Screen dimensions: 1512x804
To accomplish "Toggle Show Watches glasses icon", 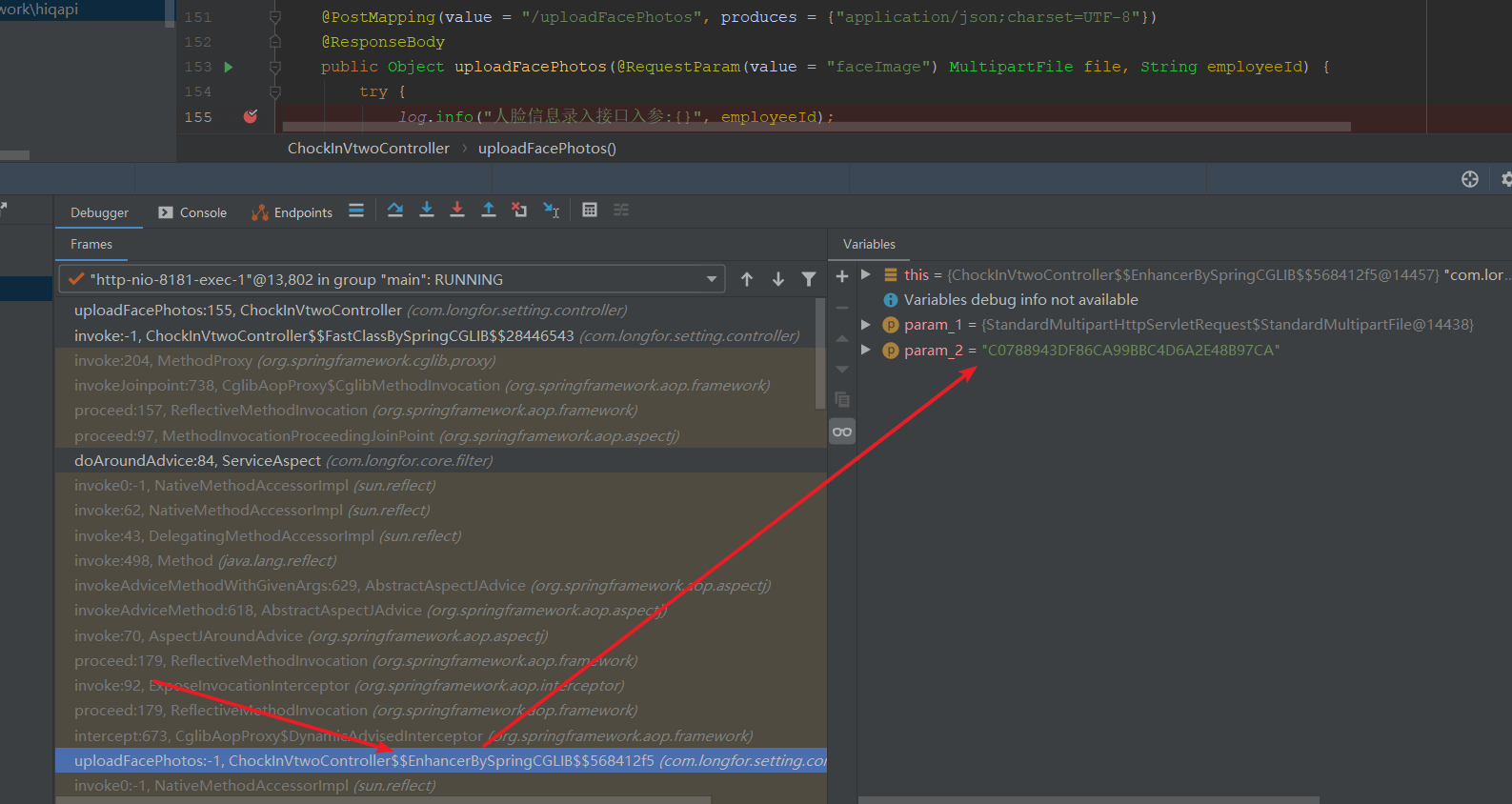I will [842, 432].
